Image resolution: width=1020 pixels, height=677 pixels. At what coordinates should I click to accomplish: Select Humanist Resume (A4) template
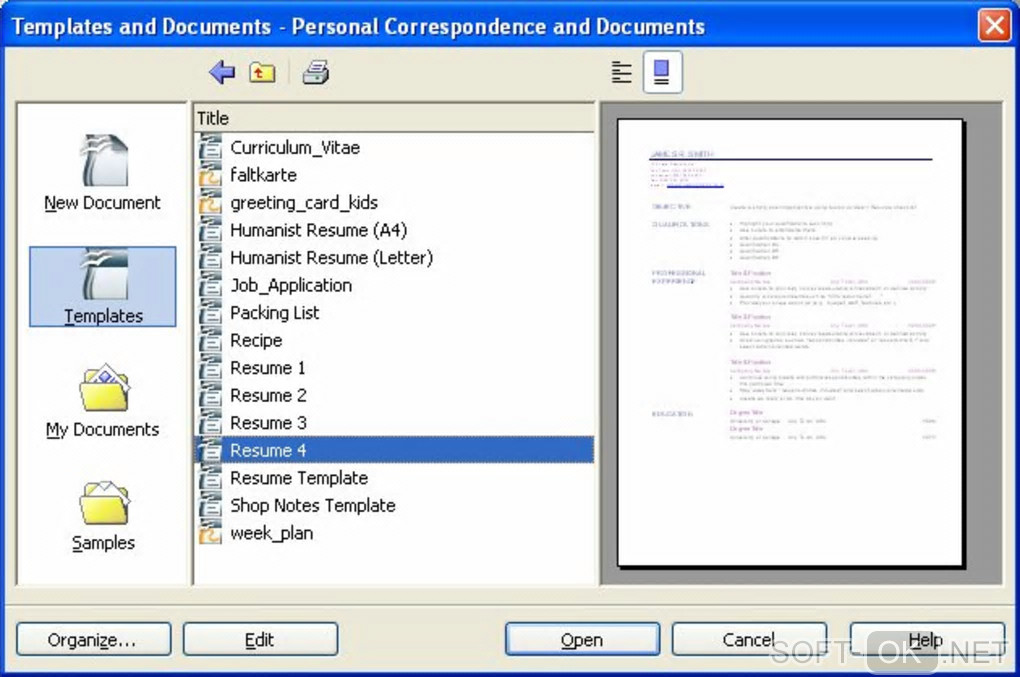pyautogui.click(x=394, y=230)
